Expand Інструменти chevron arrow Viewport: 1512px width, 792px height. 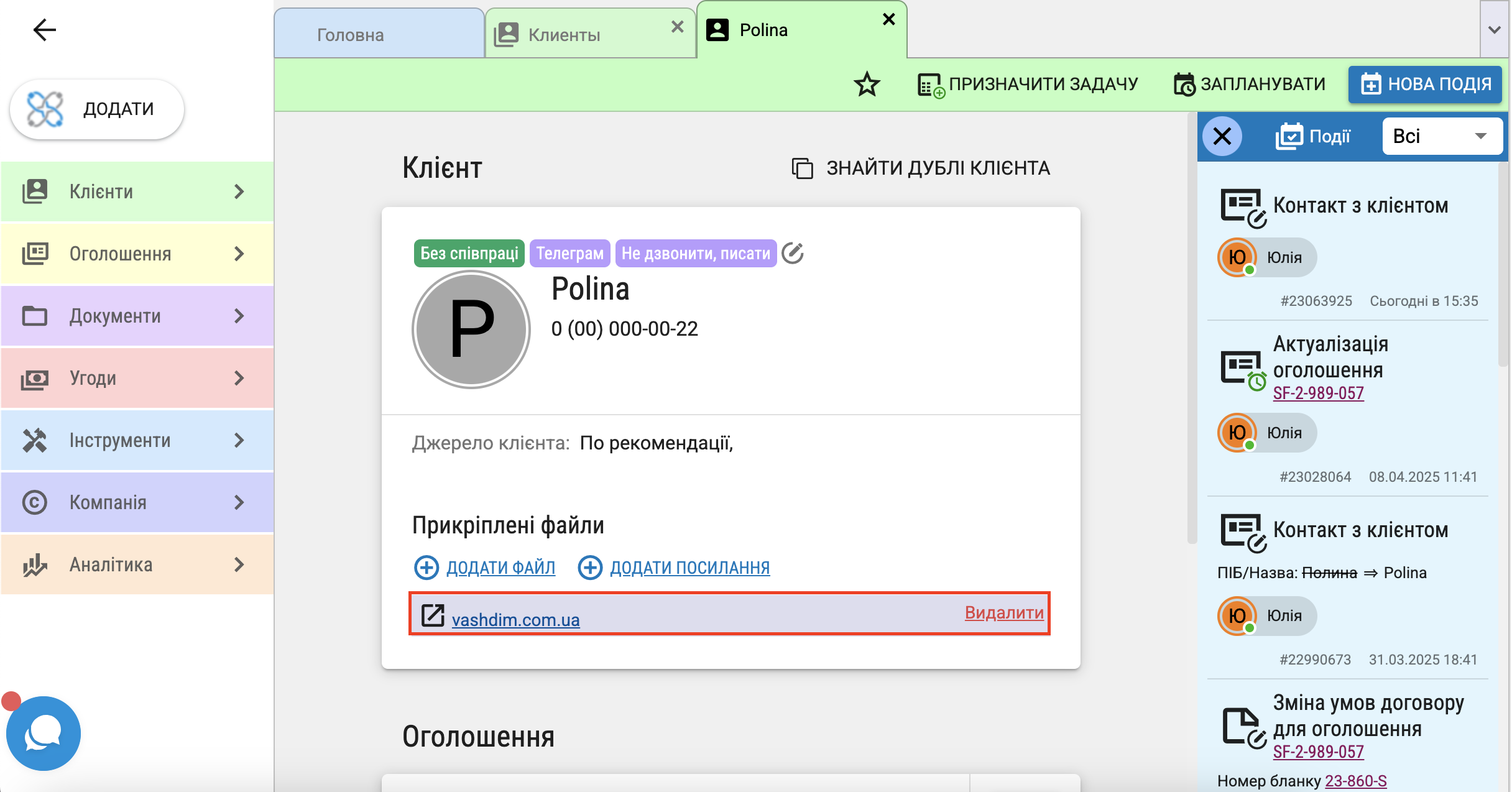[x=239, y=440]
